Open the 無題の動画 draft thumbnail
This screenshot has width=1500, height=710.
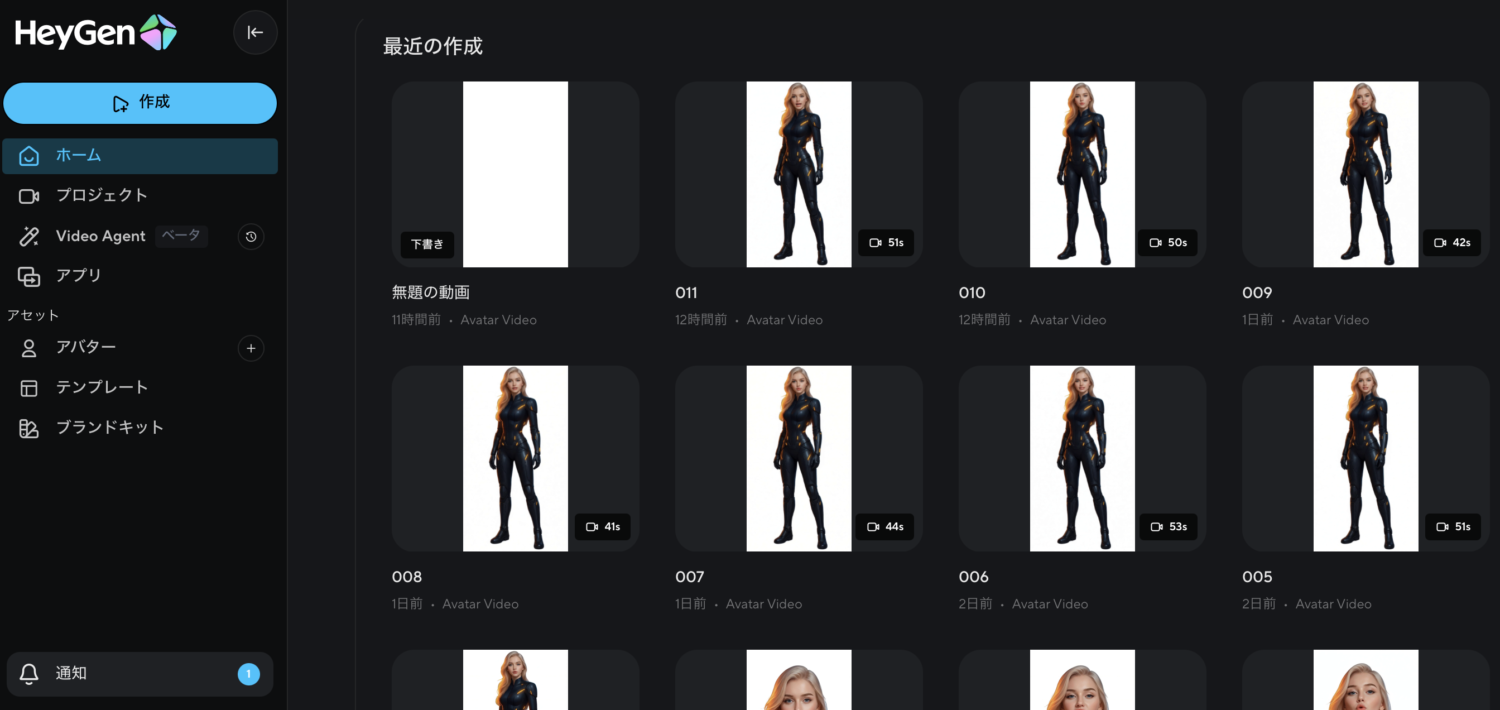[x=515, y=174]
